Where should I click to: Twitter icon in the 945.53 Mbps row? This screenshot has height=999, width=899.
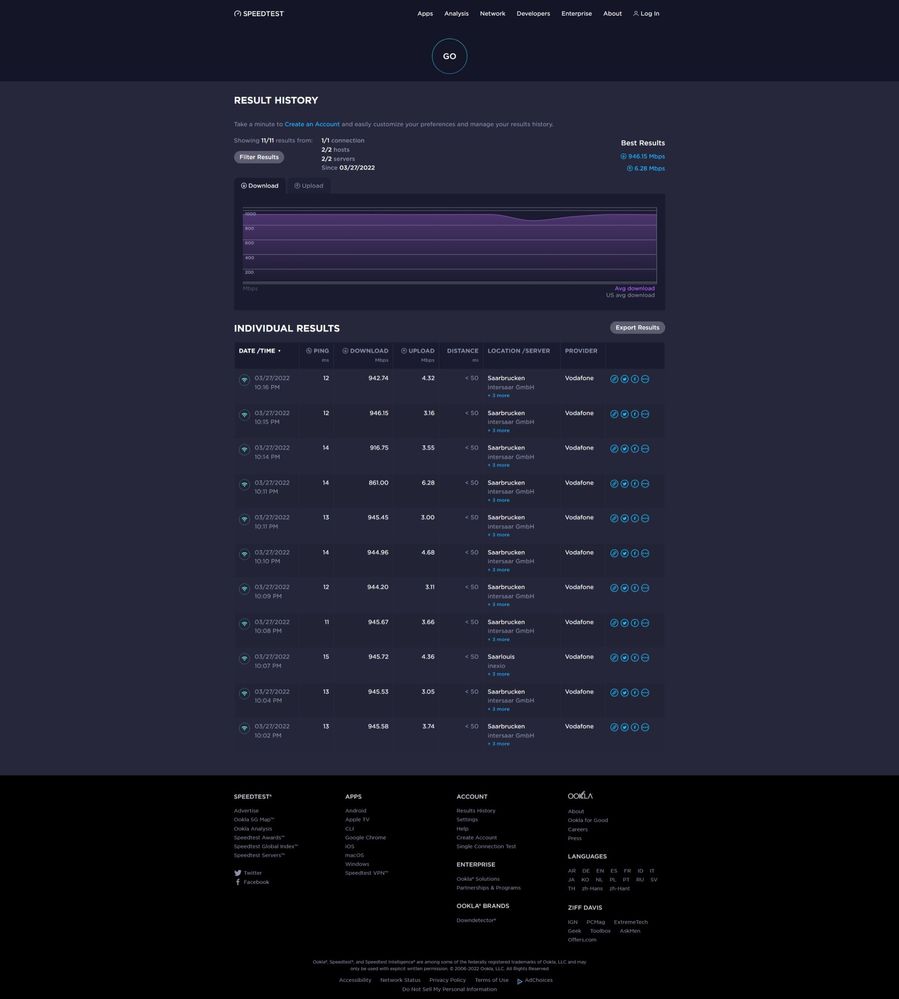tap(624, 693)
